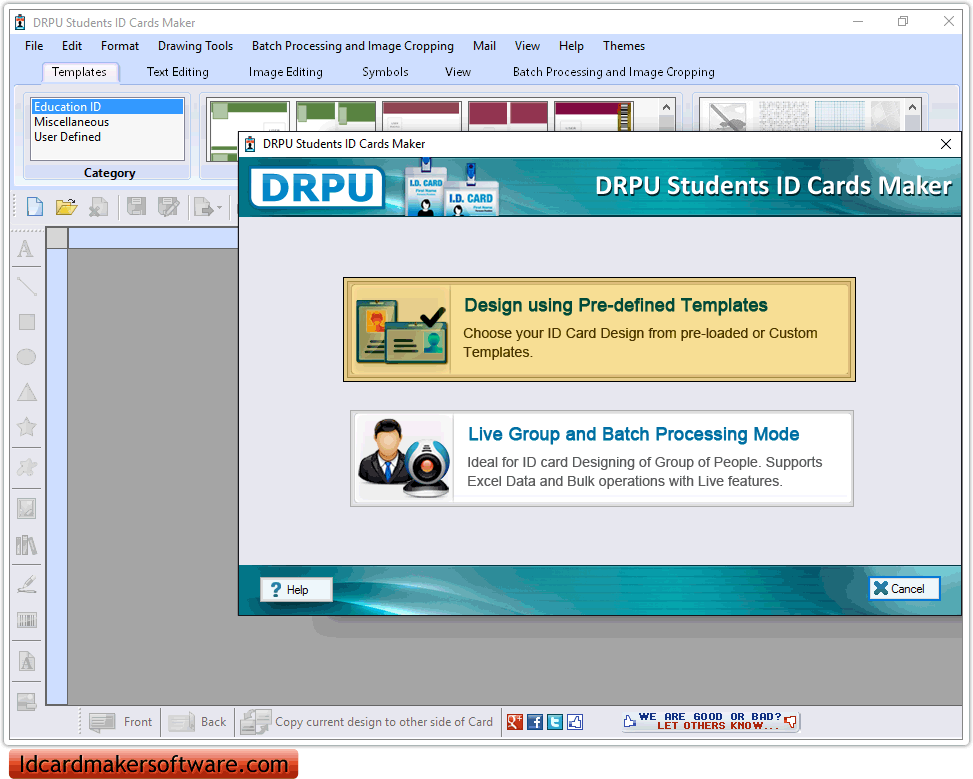Switch to the Symbols tab
Image resolution: width=973 pixels, height=779 pixels.
385,72
